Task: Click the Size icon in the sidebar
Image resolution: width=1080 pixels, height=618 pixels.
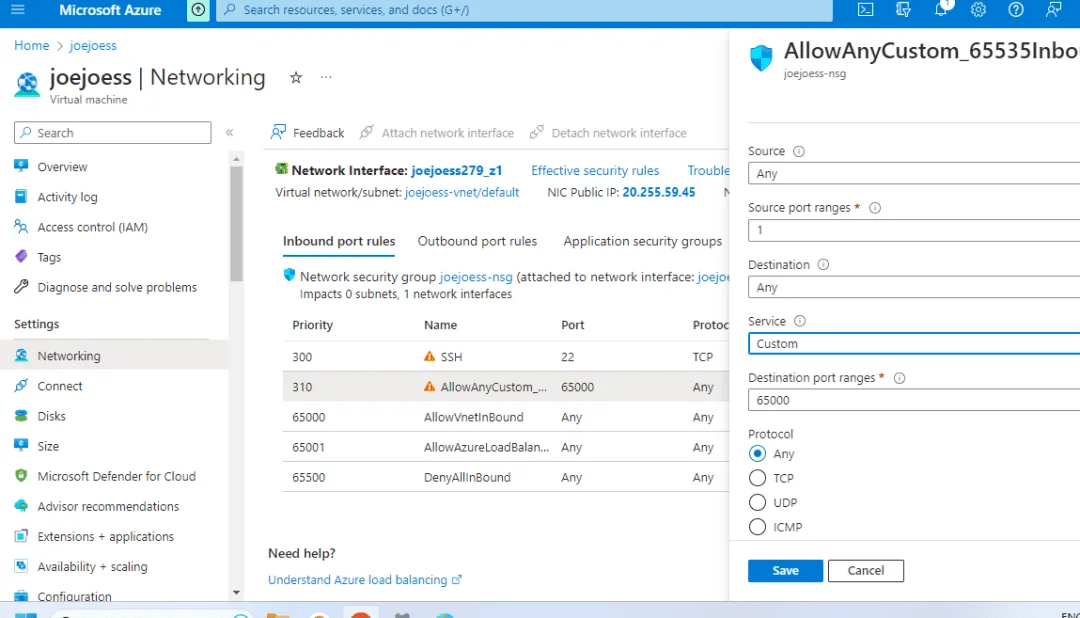Action: click(21, 446)
